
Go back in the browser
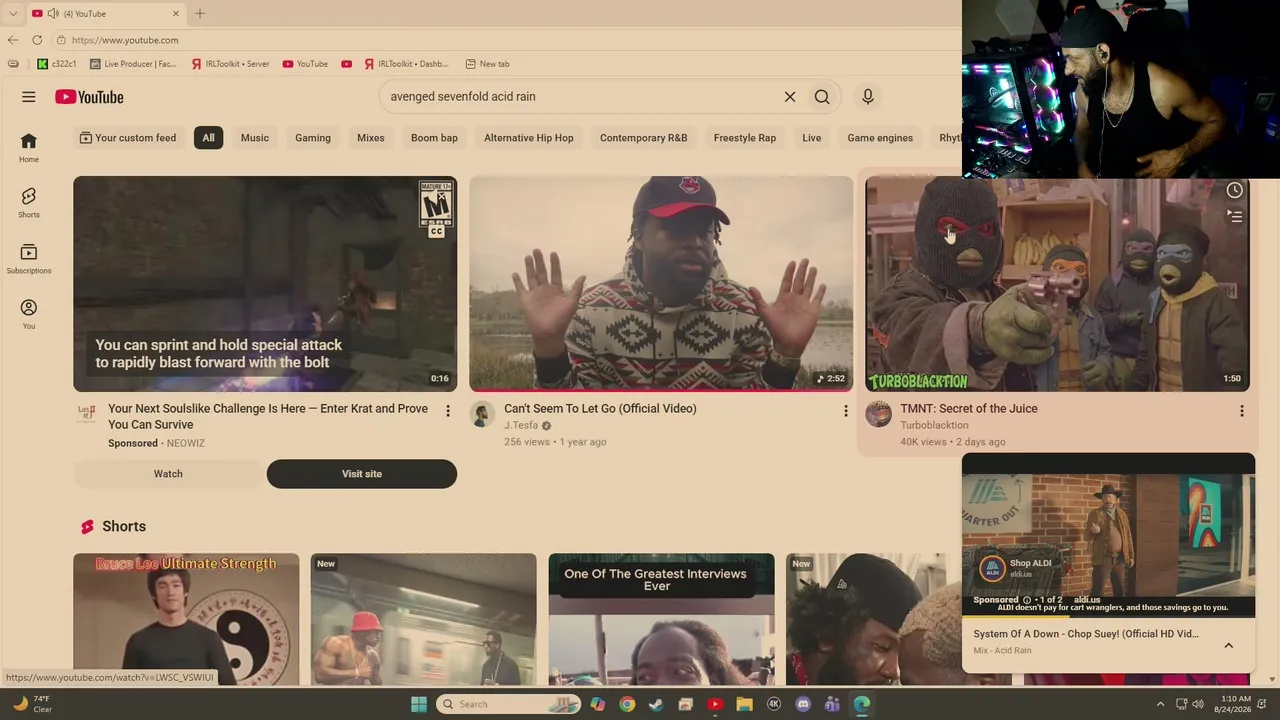point(12,40)
